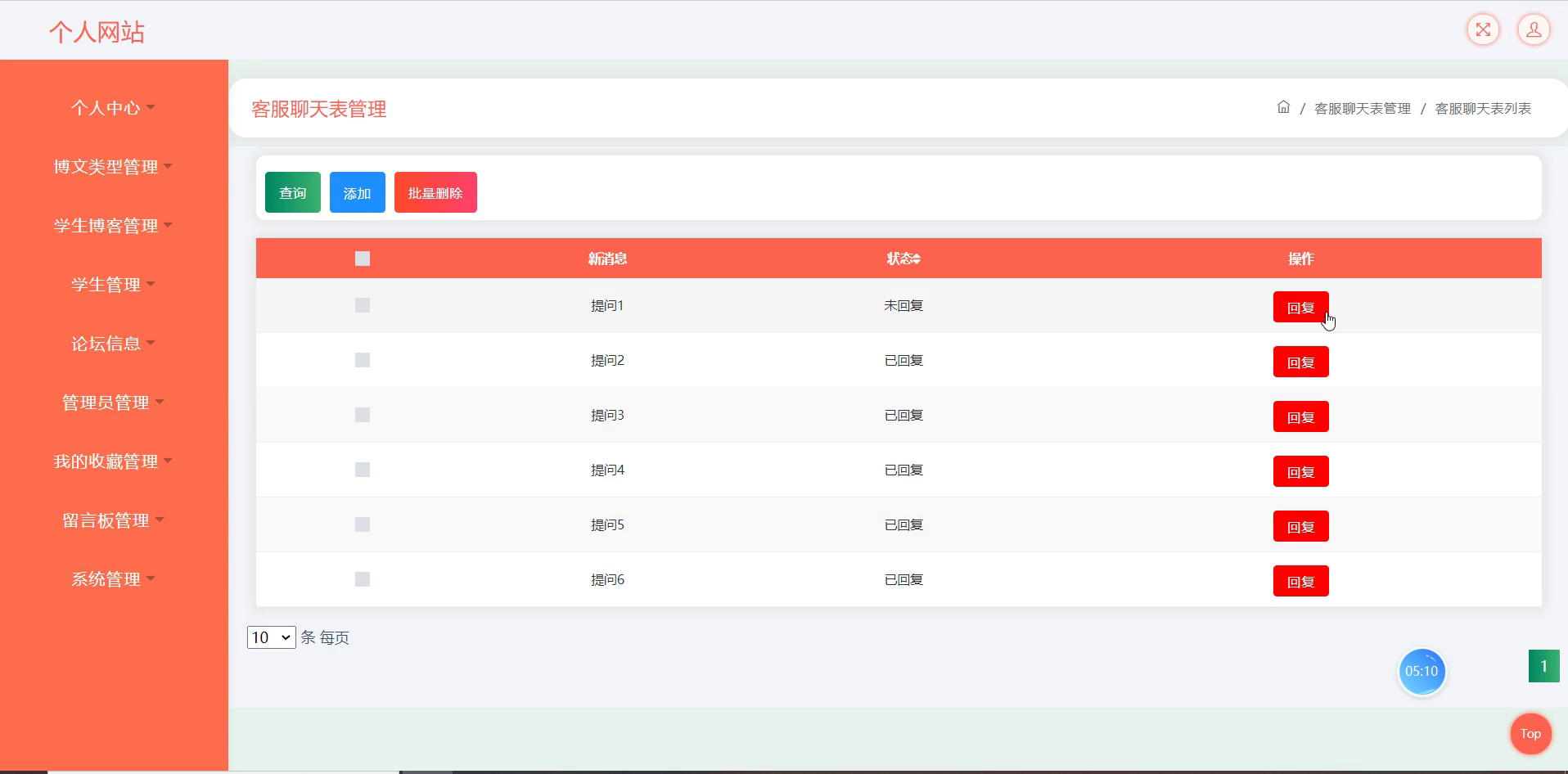The height and width of the screenshot is (774, 1568).
Task: Open the user profile icon in header
Action: (x=1534, y=30)
